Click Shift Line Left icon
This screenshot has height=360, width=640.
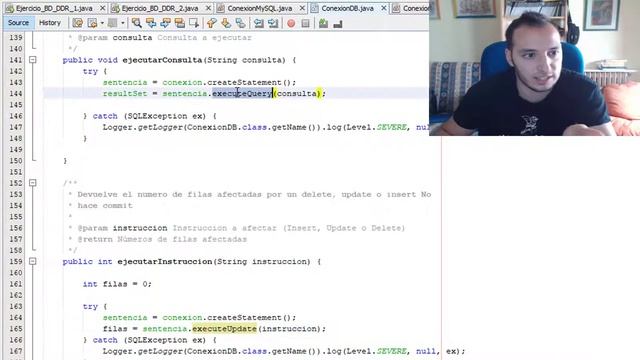click(x=258, y=23)
